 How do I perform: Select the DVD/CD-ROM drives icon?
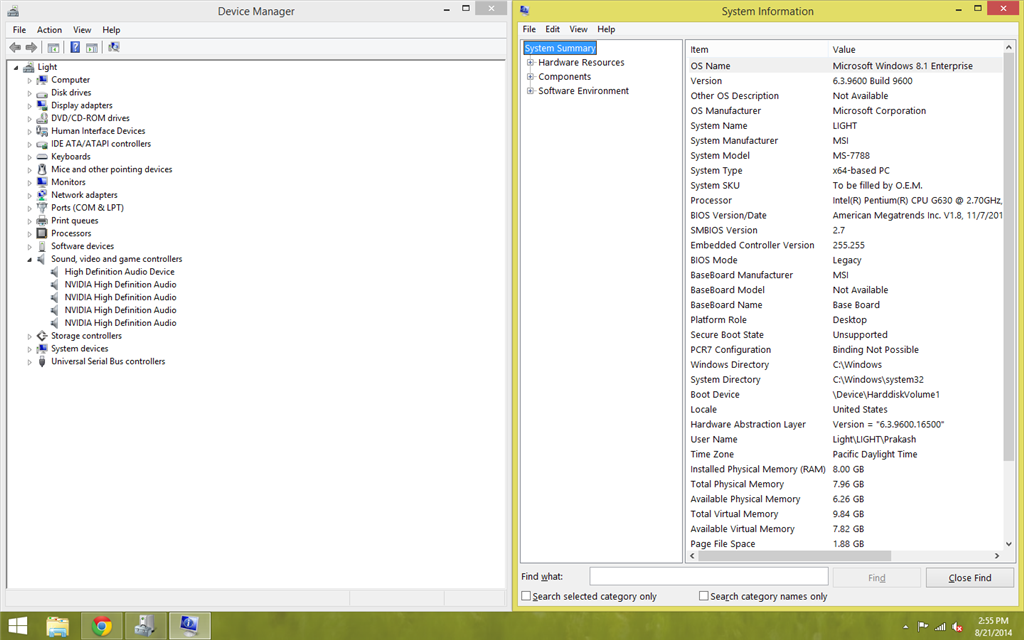coord(42,118)
